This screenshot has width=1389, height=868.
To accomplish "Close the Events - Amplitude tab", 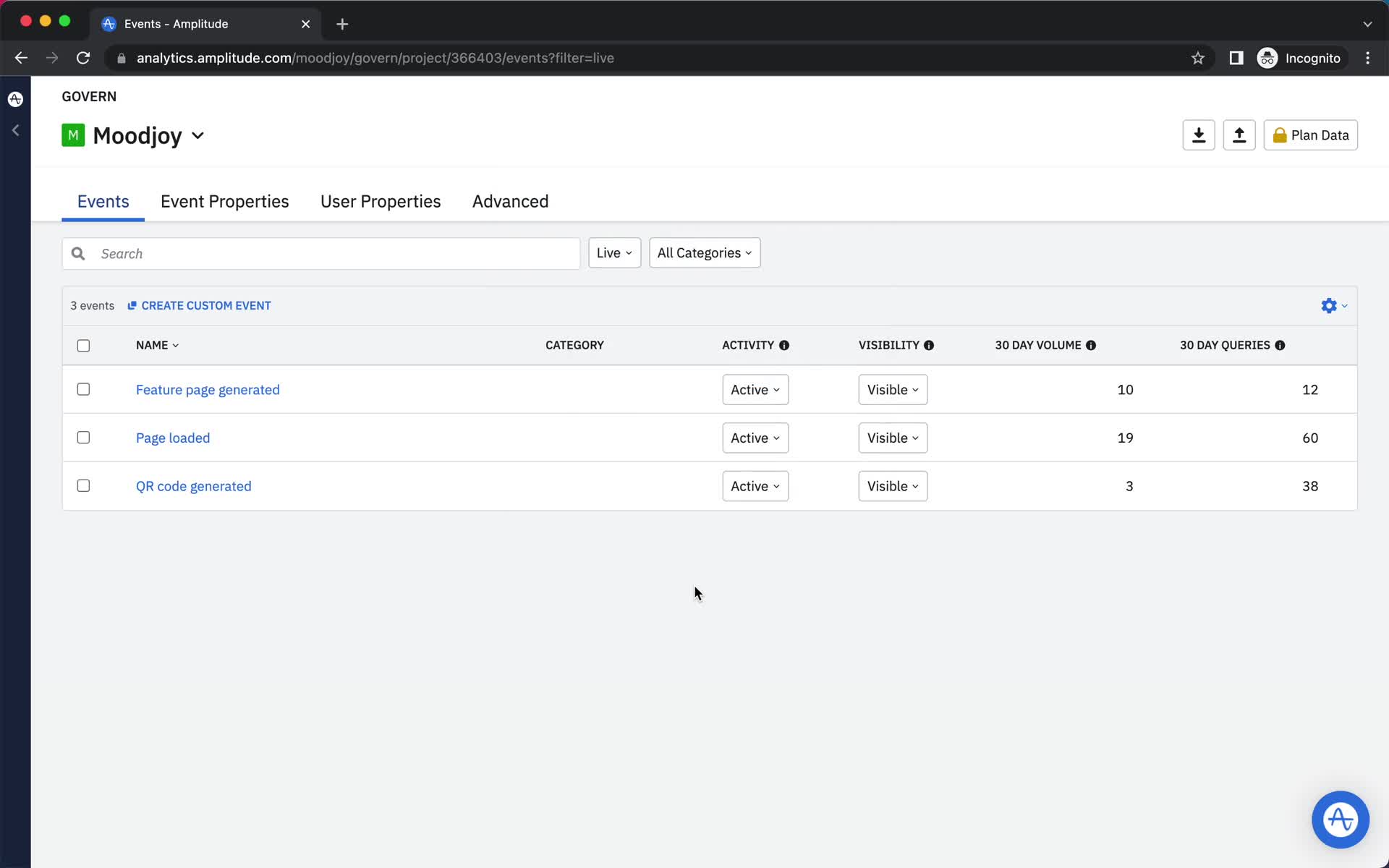I will click(305, 24).
